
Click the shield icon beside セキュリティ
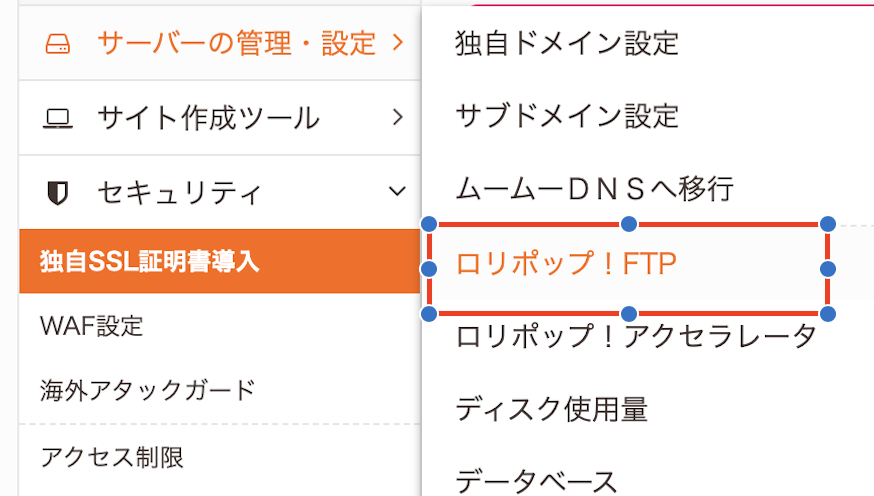[58, 192]
